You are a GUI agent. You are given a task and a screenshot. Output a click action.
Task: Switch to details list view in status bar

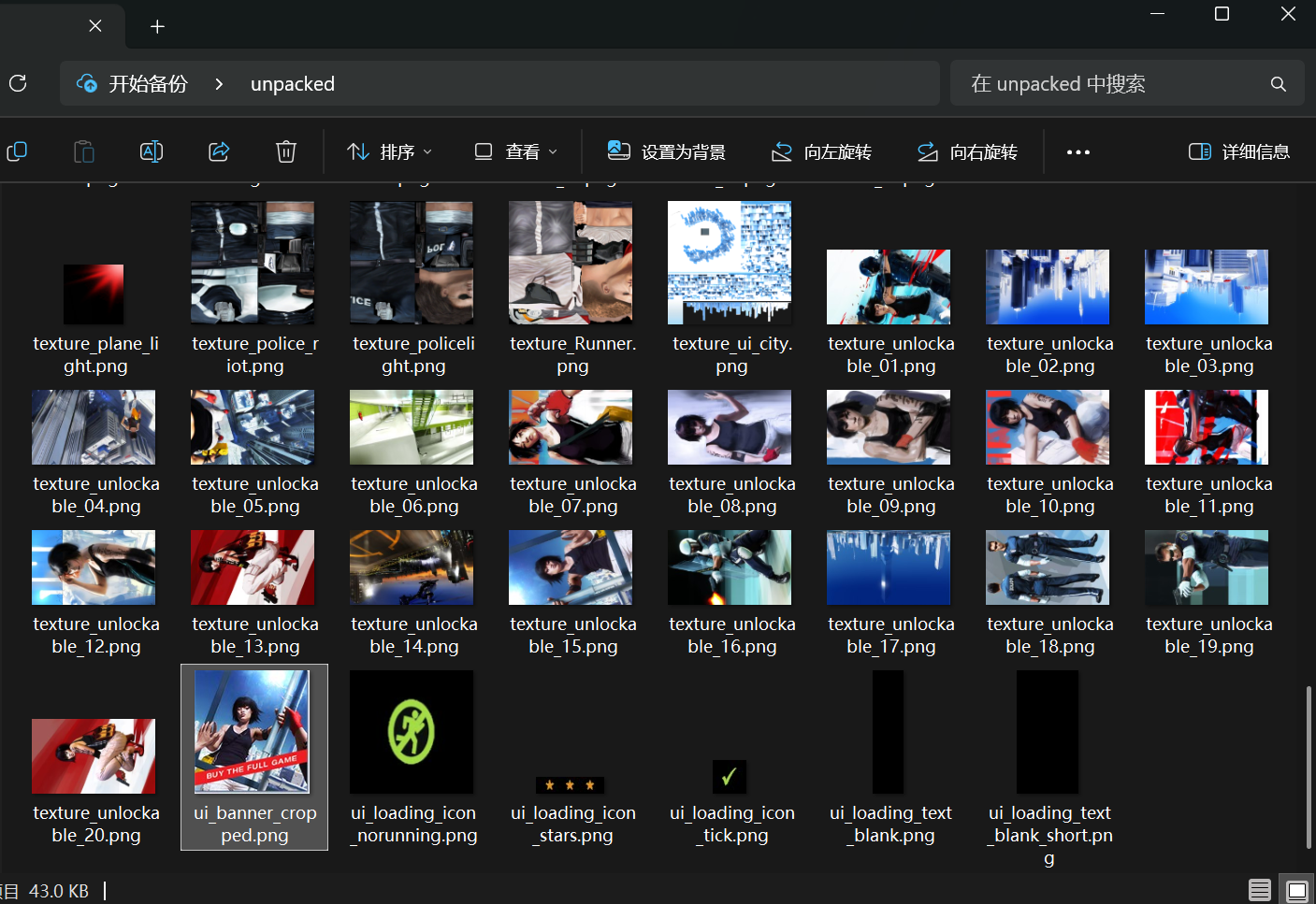coord(1260,890)
